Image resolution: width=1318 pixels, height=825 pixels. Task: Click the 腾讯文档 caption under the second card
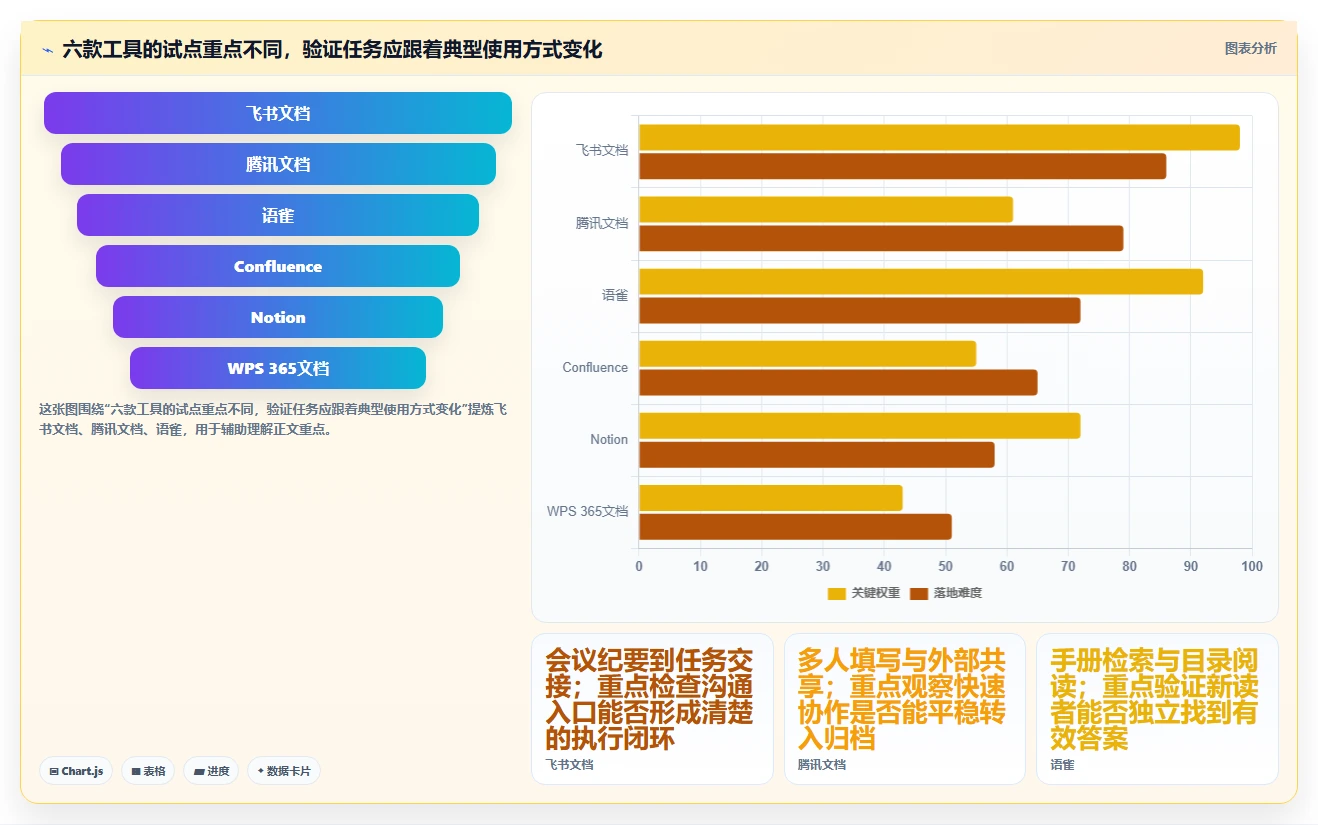822,765
